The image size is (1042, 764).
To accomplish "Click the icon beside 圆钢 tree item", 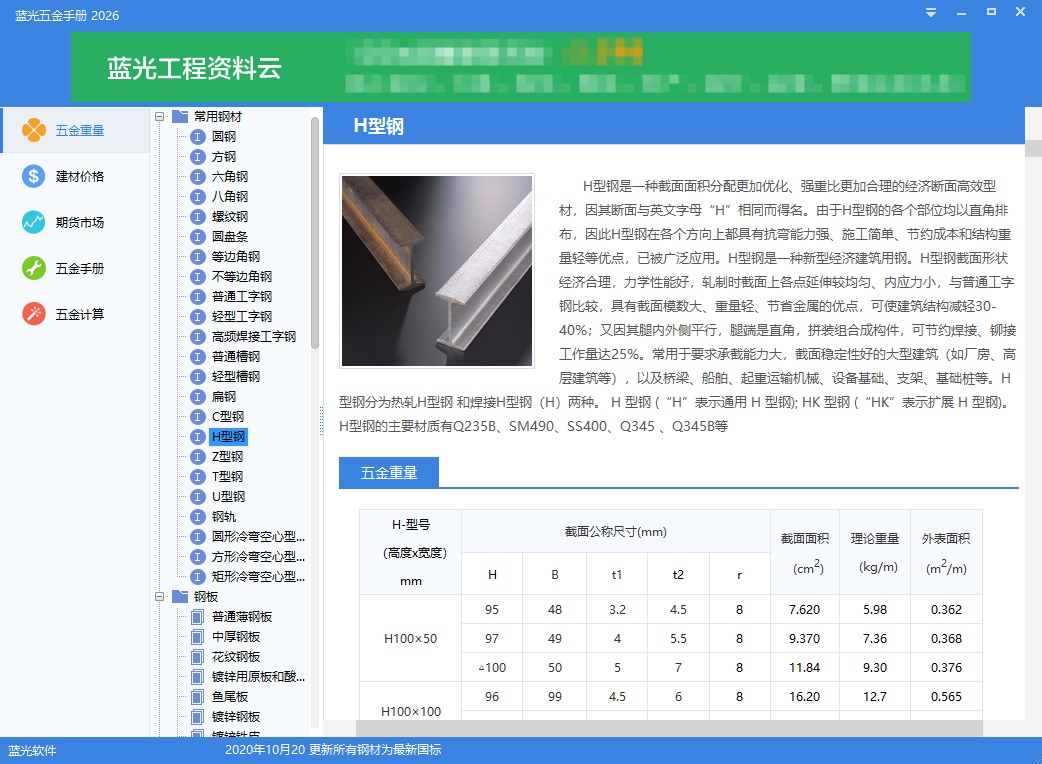I will [x=197, y=137].
